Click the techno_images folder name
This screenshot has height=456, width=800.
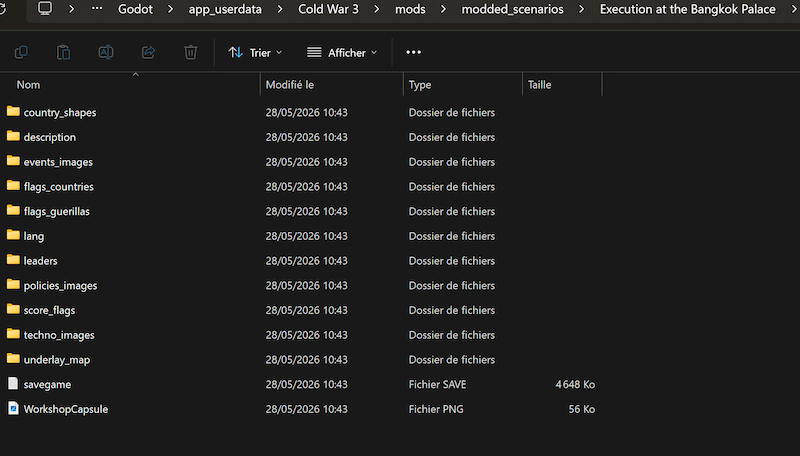click(x=59, y=335)
